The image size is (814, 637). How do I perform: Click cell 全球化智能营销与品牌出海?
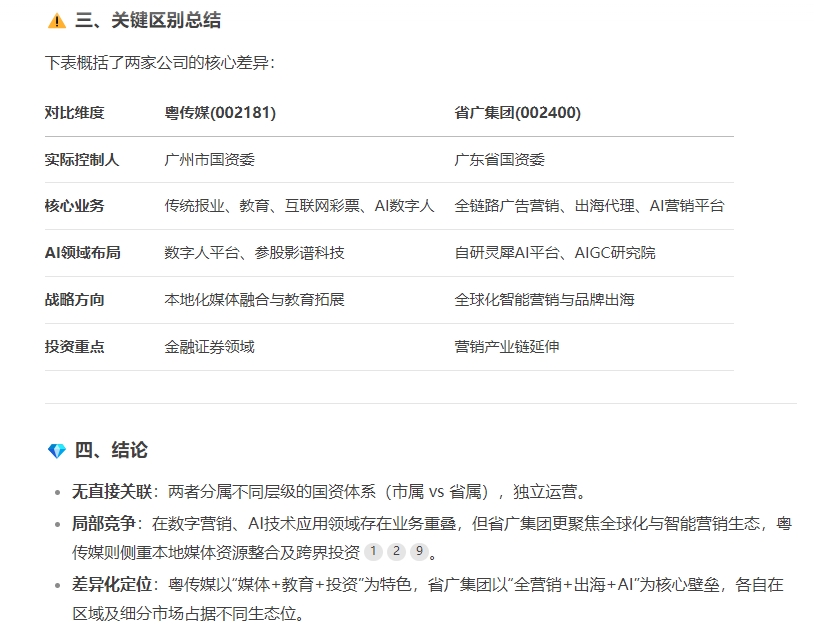545,300
